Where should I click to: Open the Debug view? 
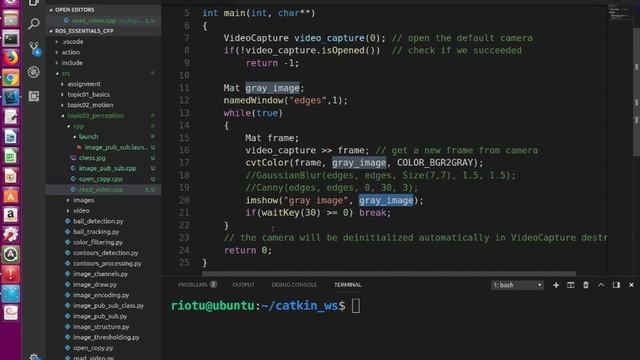(34, 72)
